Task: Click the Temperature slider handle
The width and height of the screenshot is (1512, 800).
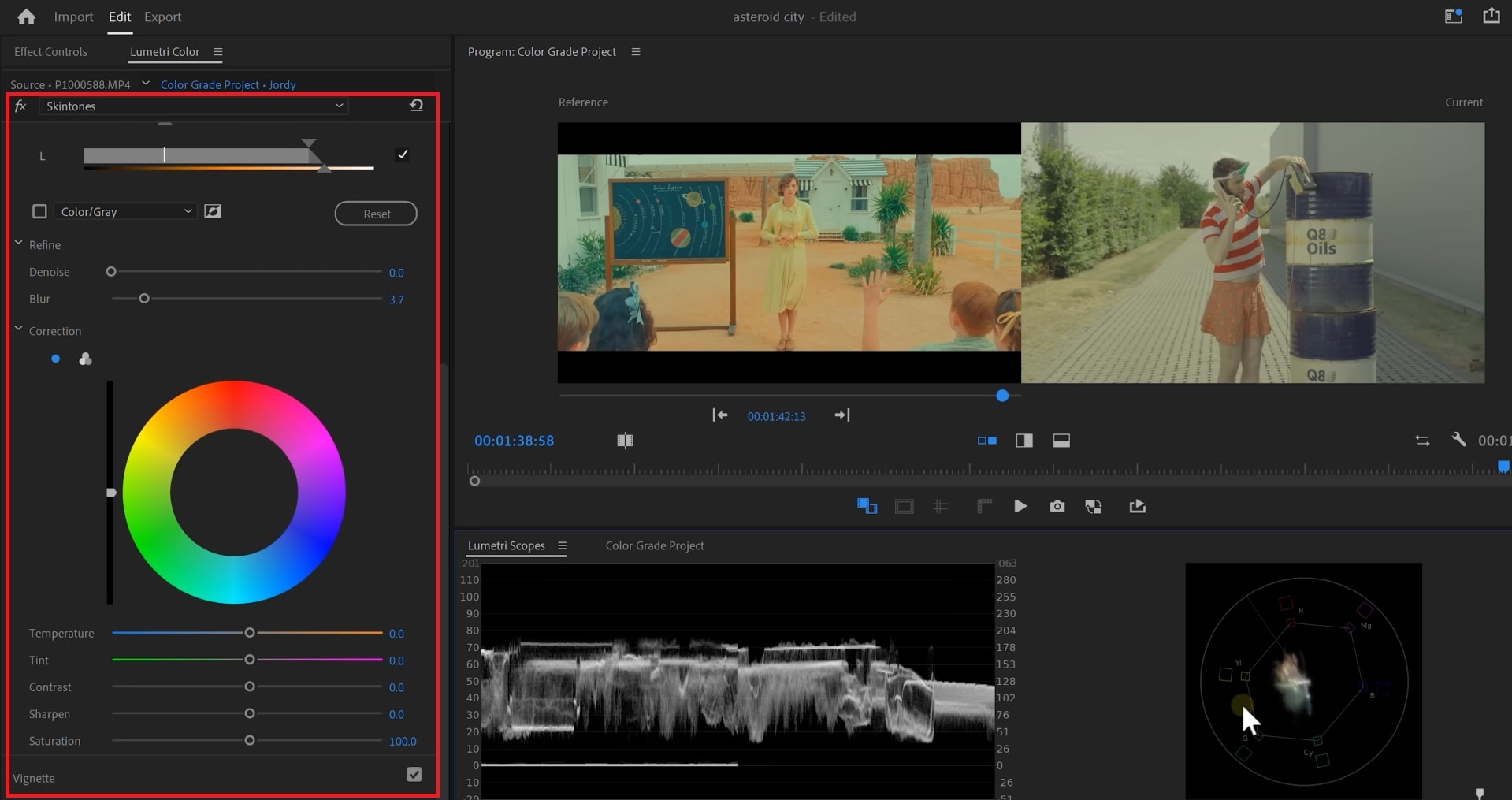Action: pyautogui.click(x=250, y=633)
